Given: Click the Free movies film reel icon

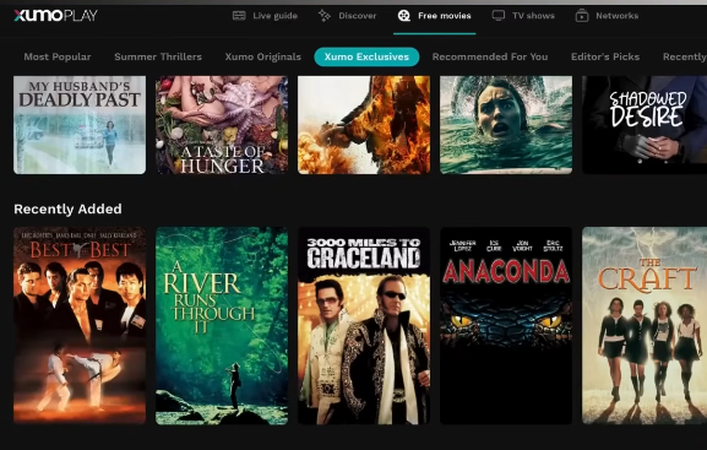Looking at the screenshot, I should pyautogui.click(x=404, y=16).
